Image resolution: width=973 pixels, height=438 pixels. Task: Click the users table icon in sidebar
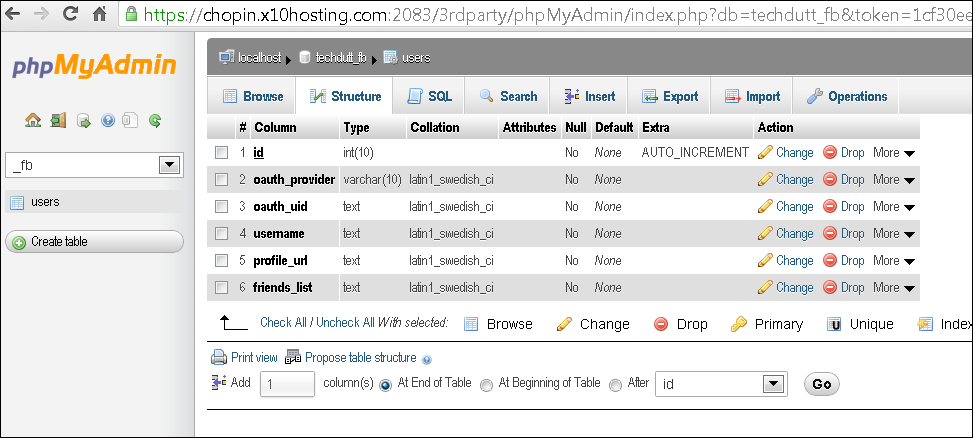pyautogui.click(x=17, y=202)
